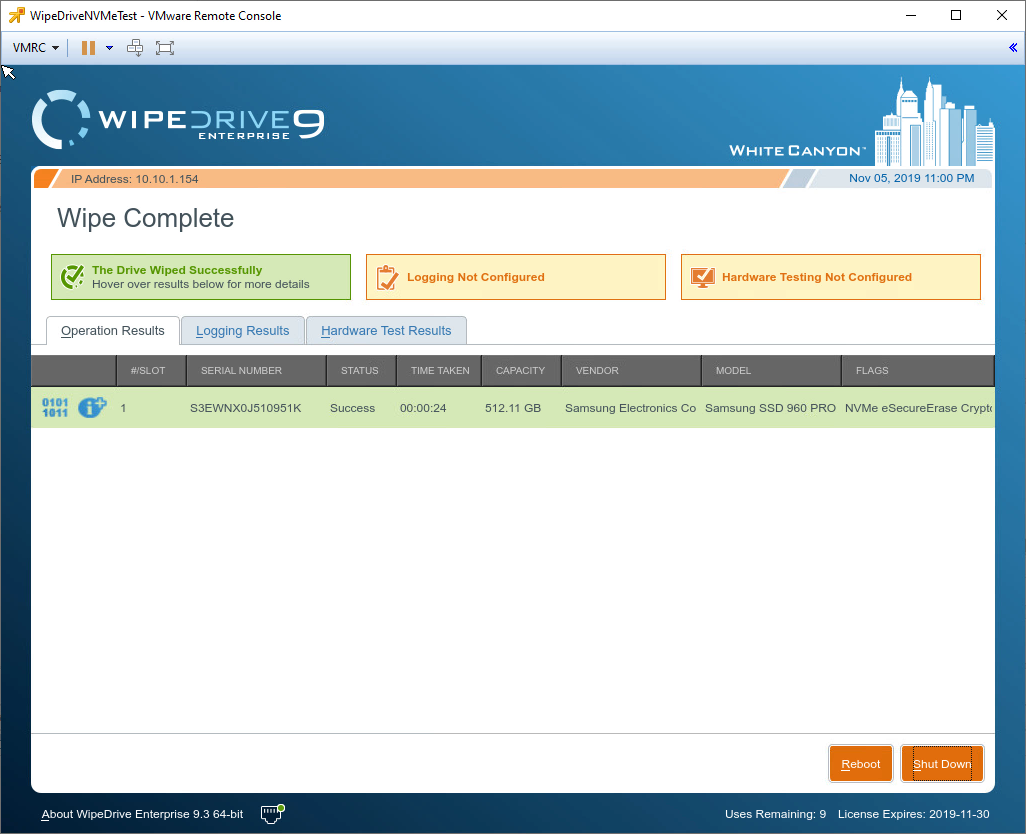The width and height of the screenshot is (1026, 834).
Task: Click the green wipe success checkmark icon
Action: click(72, 277)
